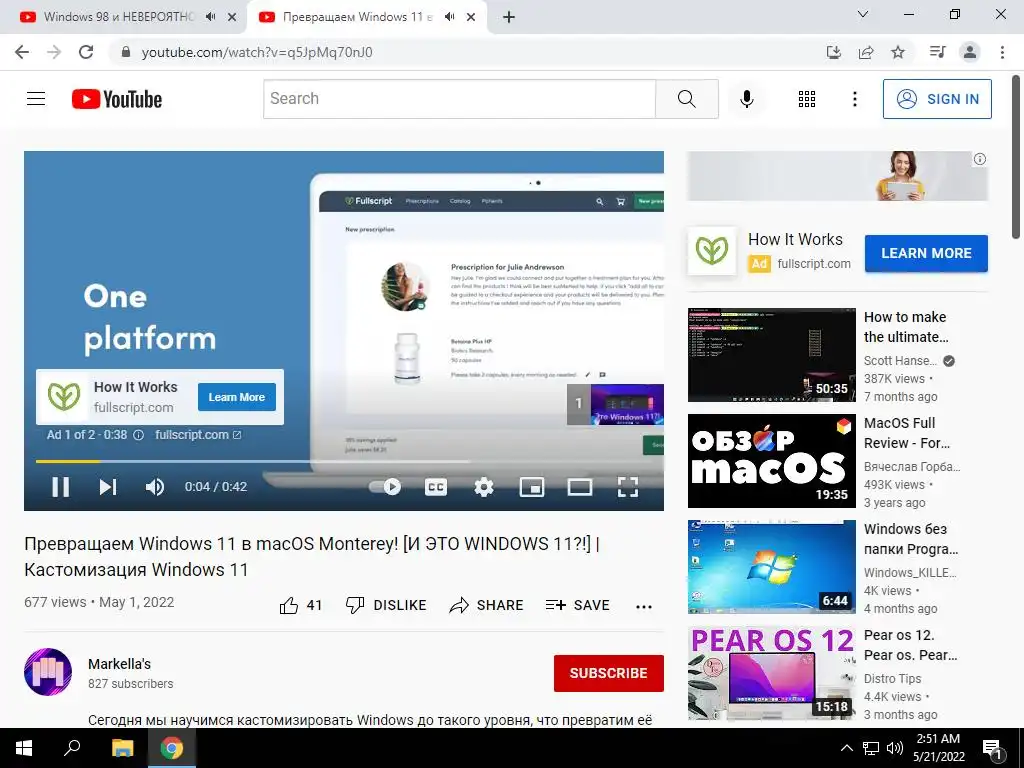Expand the tab search dropdown arrow
The height and width of the screenshot is (768, 1024).
[x=863, y=14]
